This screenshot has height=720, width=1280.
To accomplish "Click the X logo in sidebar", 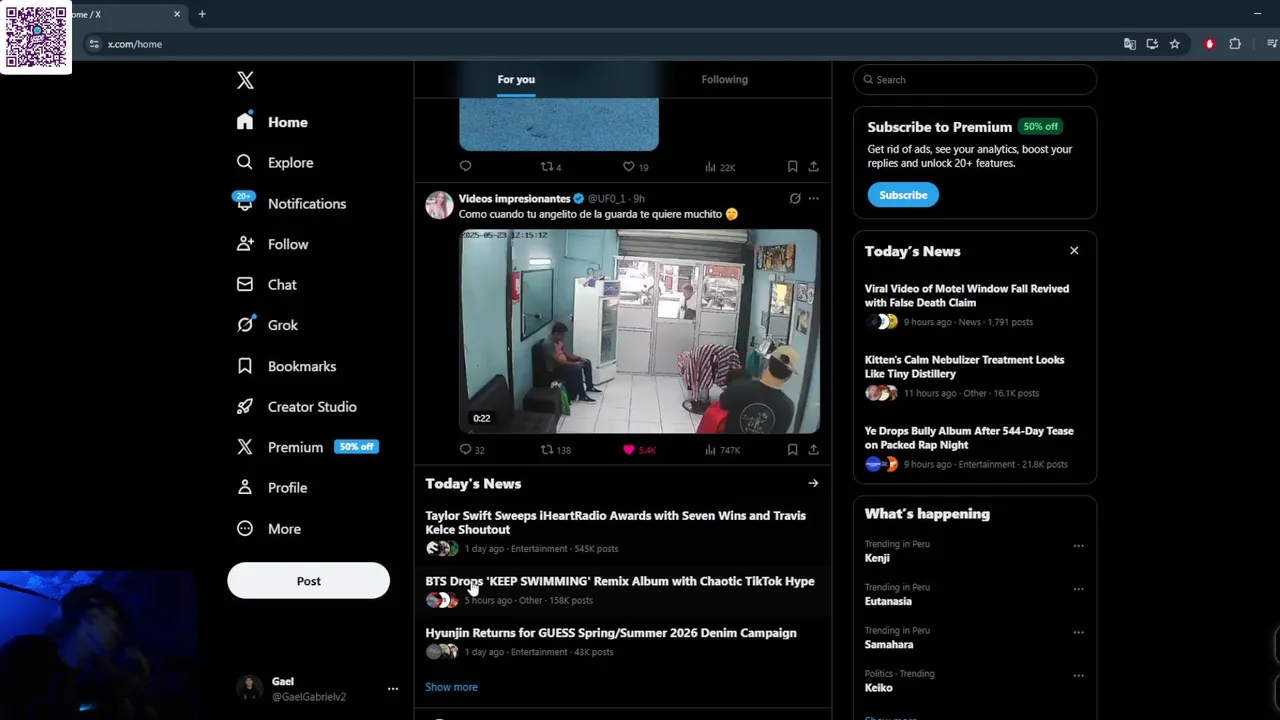I will click(245, 81).
